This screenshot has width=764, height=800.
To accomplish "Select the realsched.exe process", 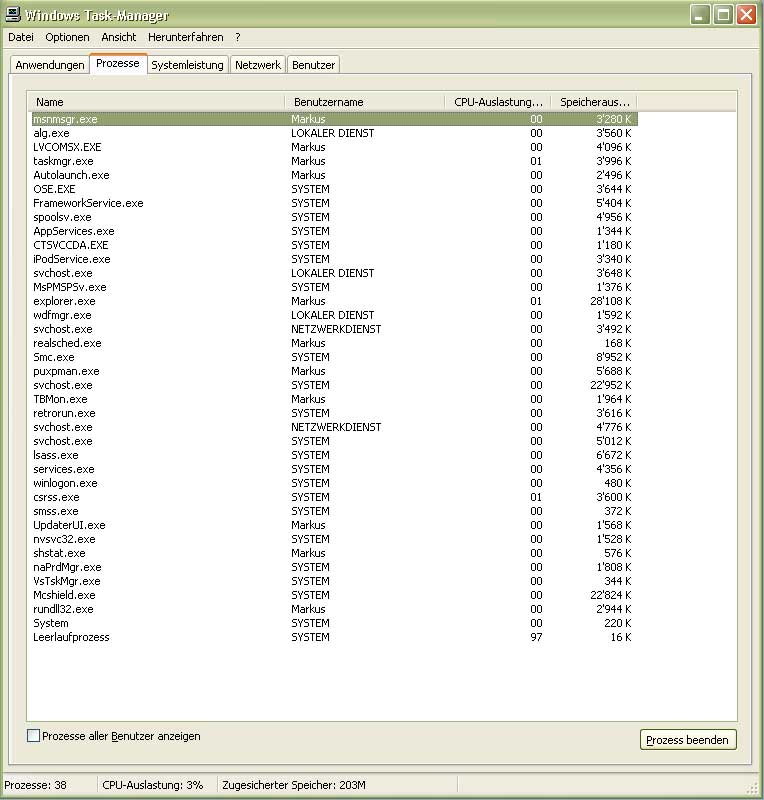I will click(334, 343).
